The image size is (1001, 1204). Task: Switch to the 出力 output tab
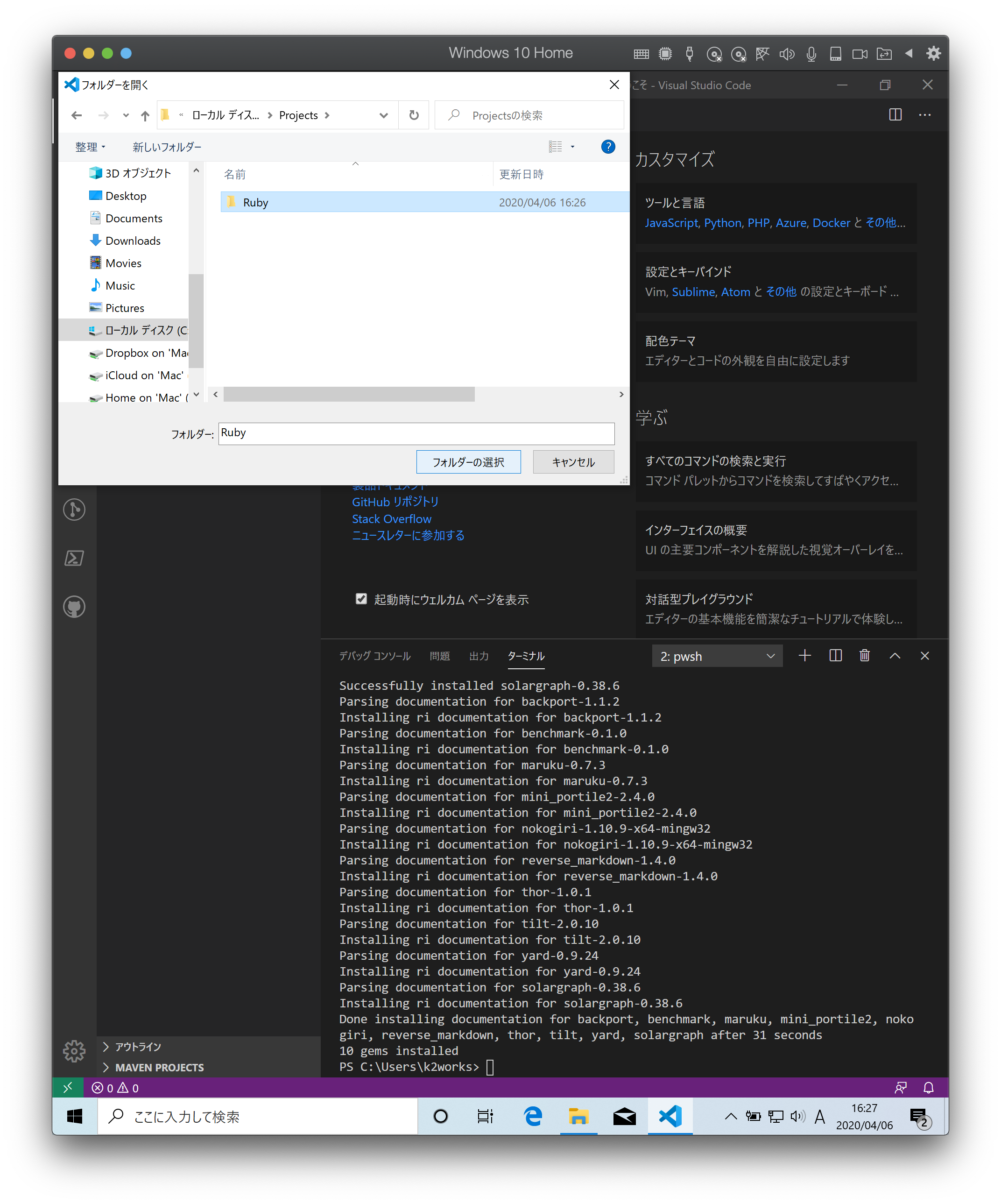[x=479, y=656]
